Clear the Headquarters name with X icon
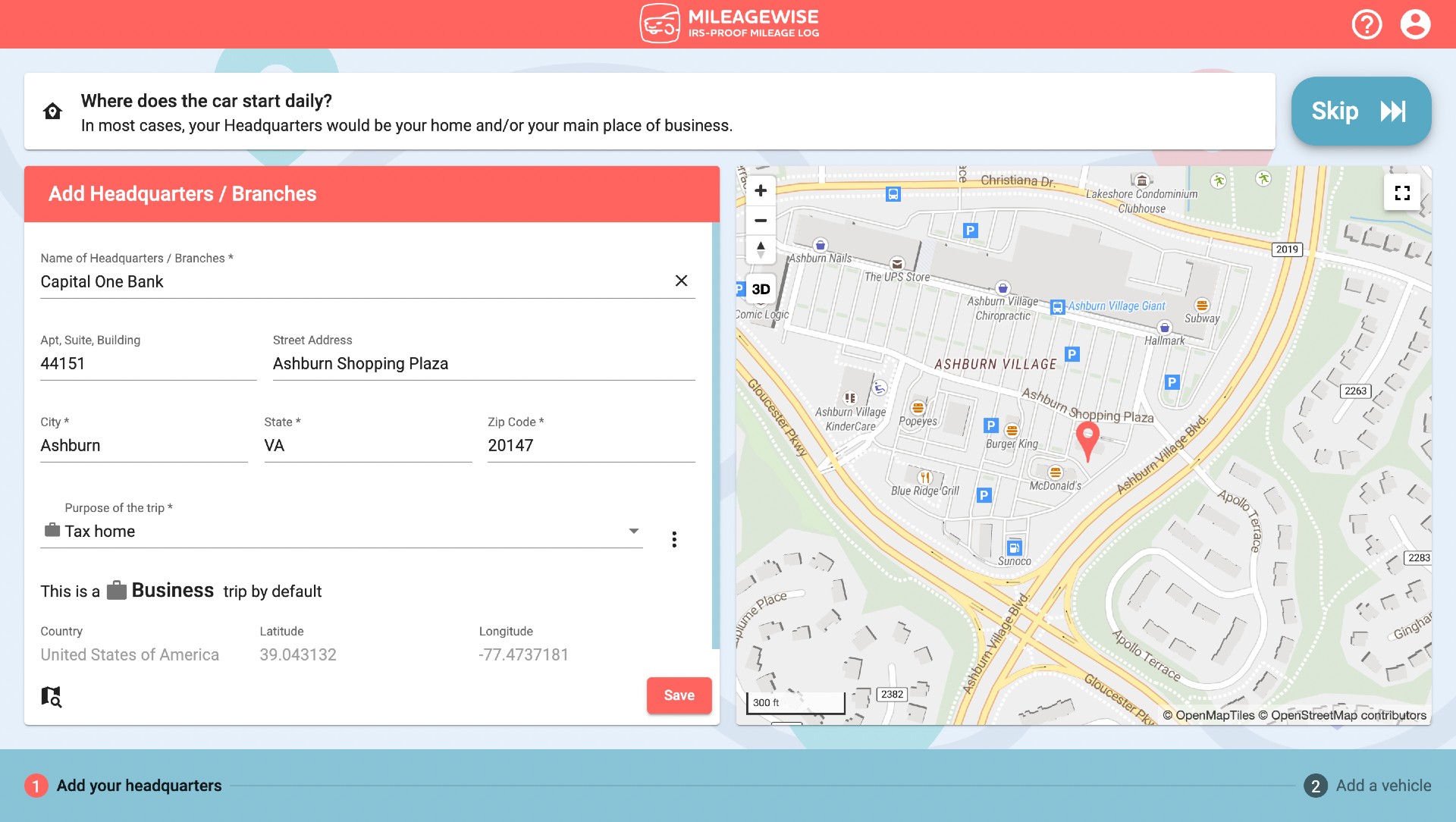1456x822 pixels. point(681,281)
